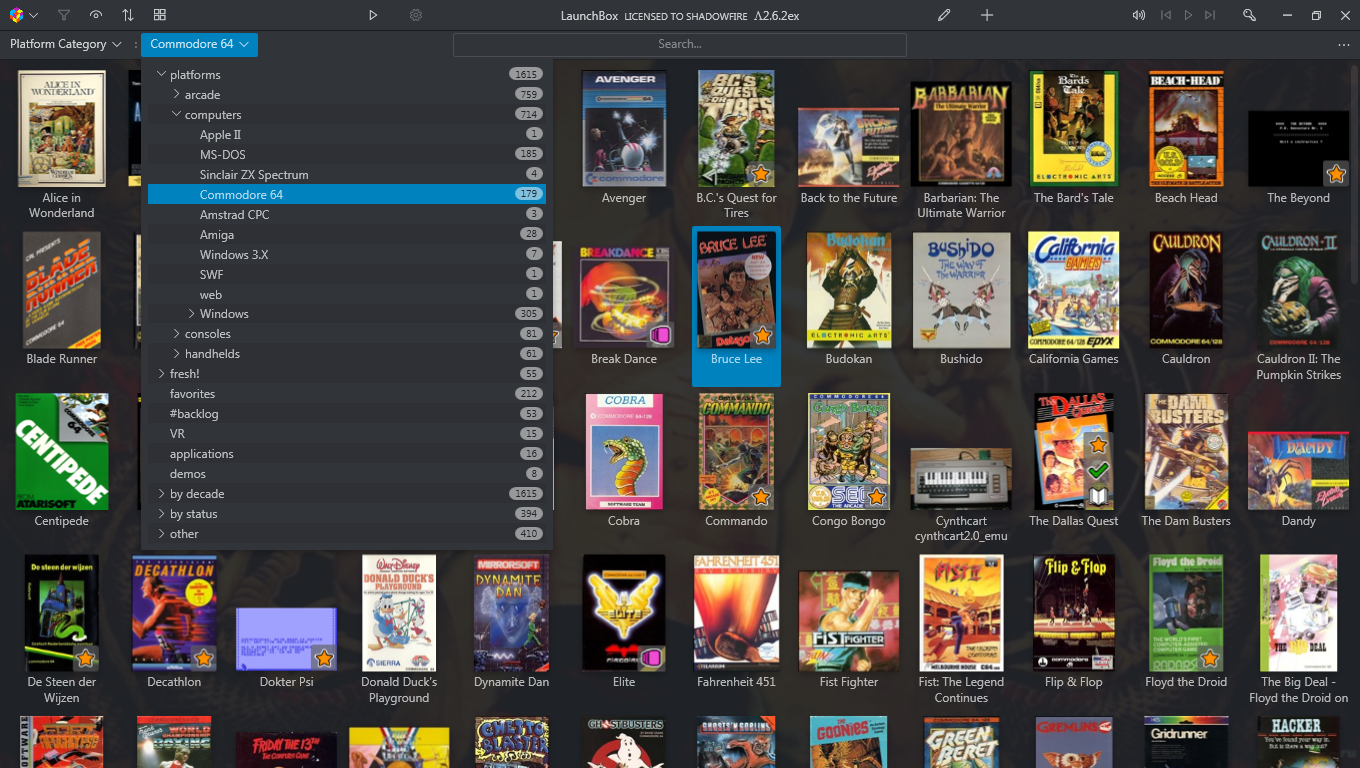Expand the consoles tree node
The width and height of the screenshot is (1360, 768).
point(176,334)
